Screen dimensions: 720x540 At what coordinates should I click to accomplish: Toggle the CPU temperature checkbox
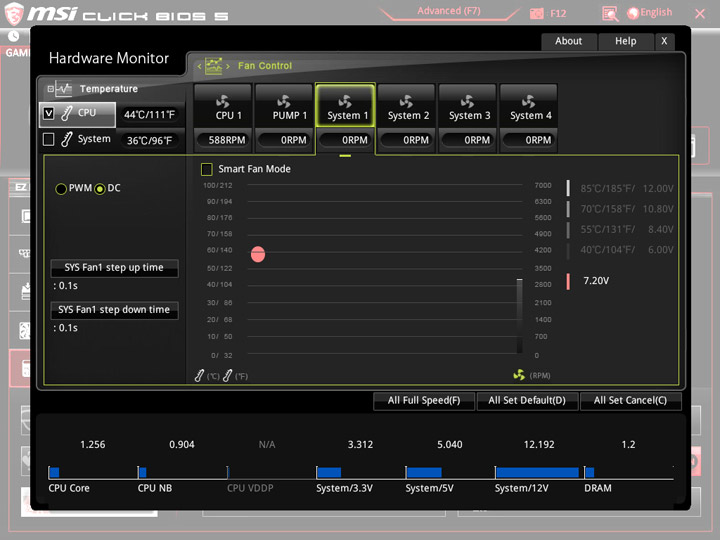pos(48,113)
